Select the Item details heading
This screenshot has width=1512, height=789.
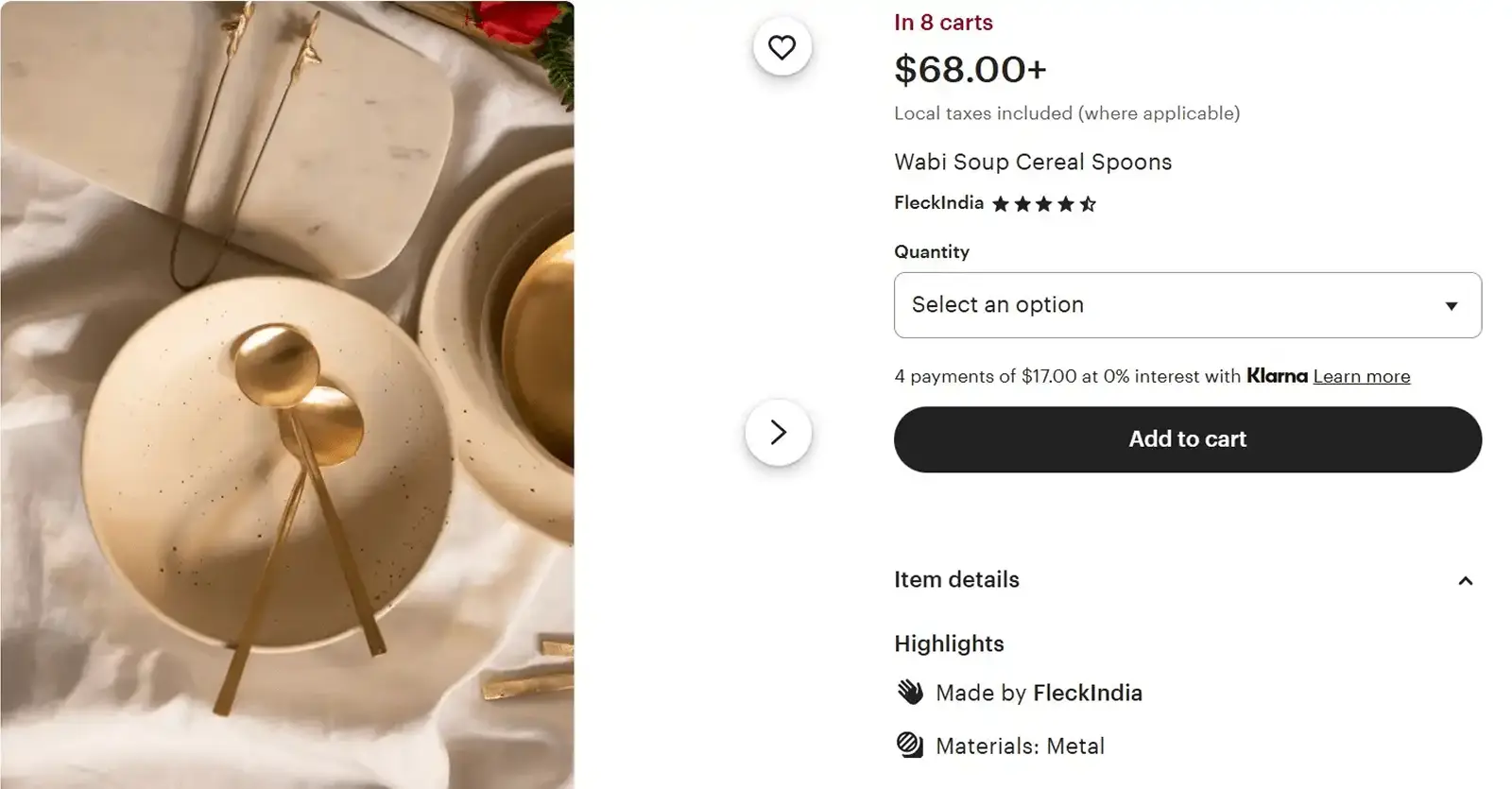956,579
